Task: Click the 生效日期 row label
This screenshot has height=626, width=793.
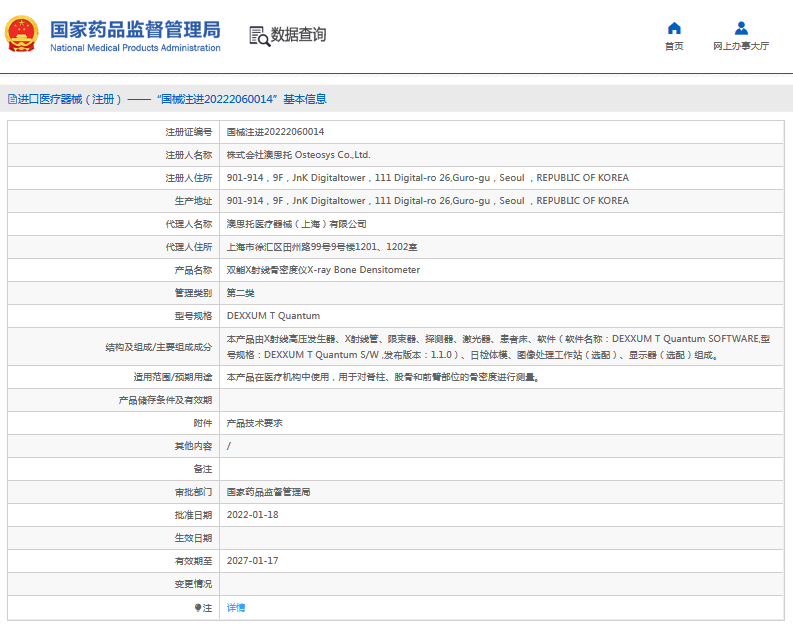Action: point(193,538)
